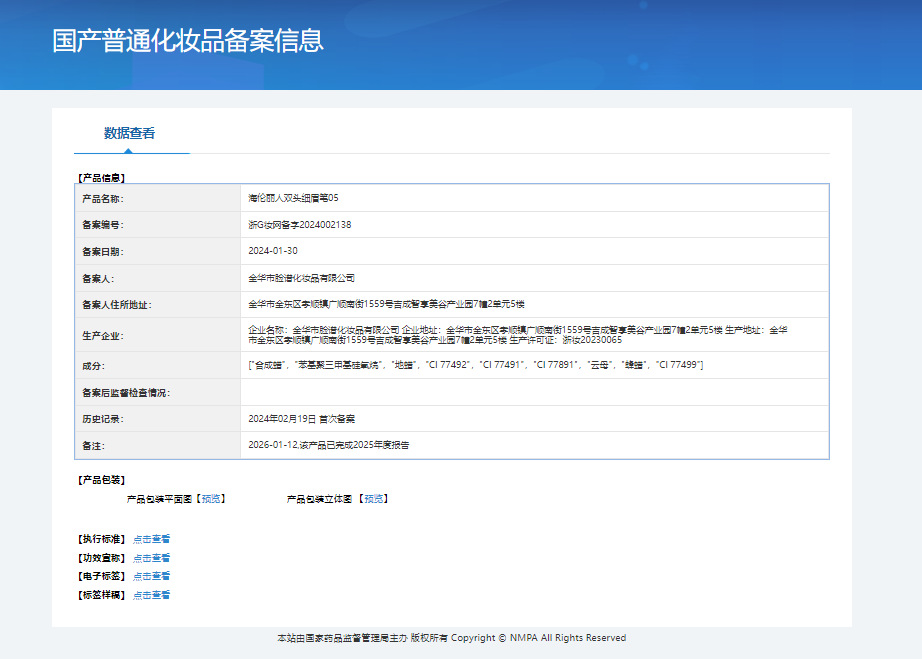The height and width of the screenshot is (659, 922).
Task: Click the 【产品信息】 section heading
Action: tap(101, 178)
